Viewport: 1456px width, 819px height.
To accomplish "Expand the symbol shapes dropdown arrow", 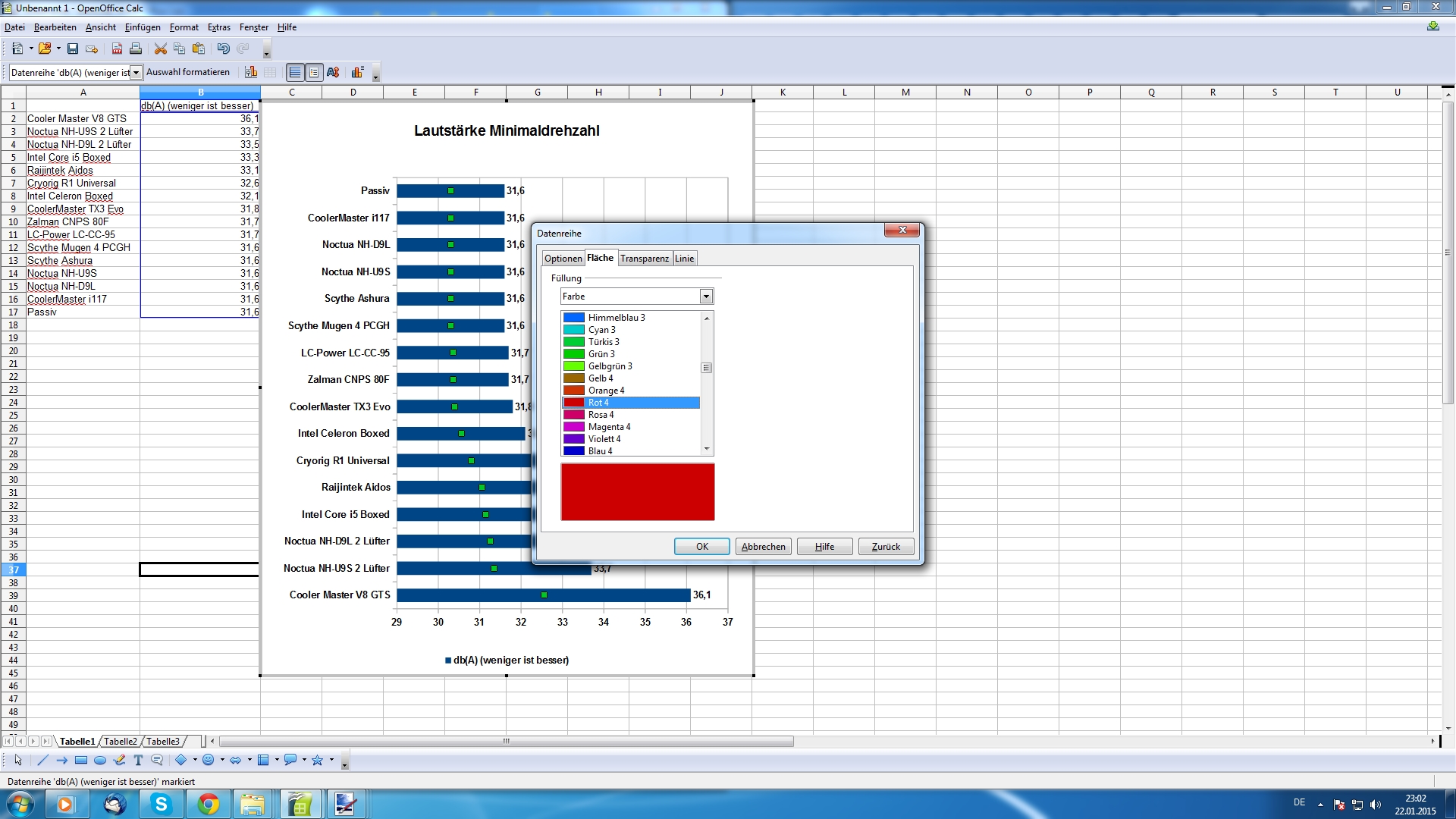I will pyautogui.click(x=222, y=760).
